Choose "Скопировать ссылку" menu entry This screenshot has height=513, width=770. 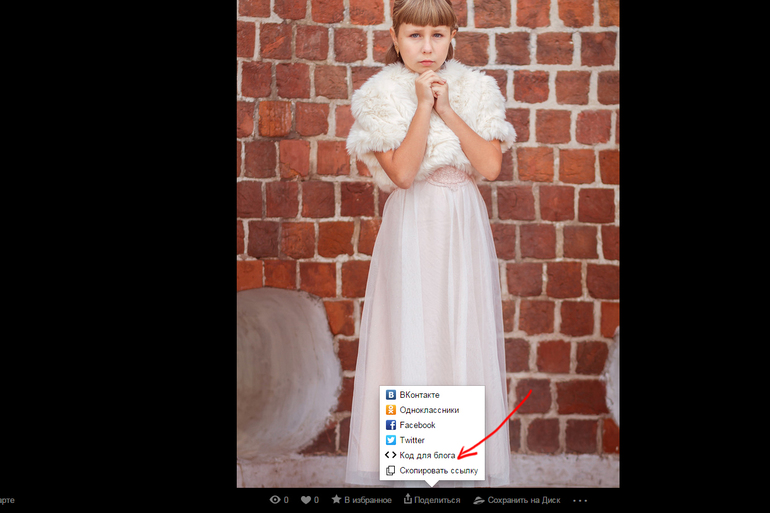[x=438, y=470]
